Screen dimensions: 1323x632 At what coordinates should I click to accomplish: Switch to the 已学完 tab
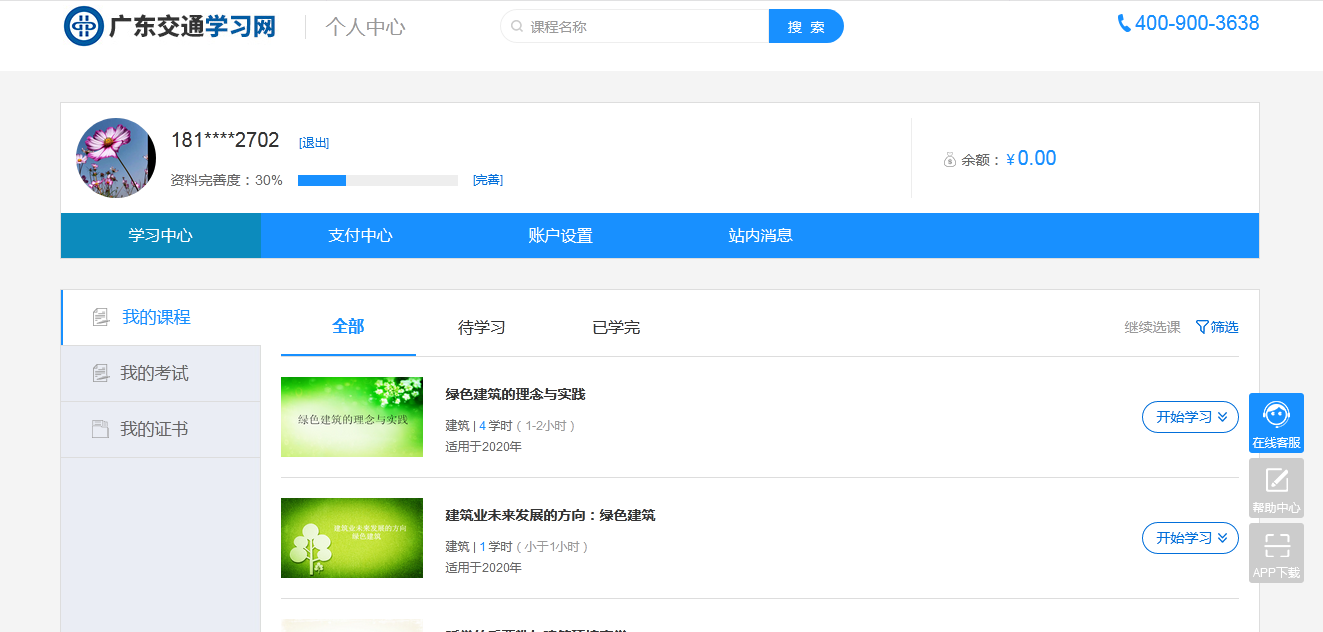[616, 328]
